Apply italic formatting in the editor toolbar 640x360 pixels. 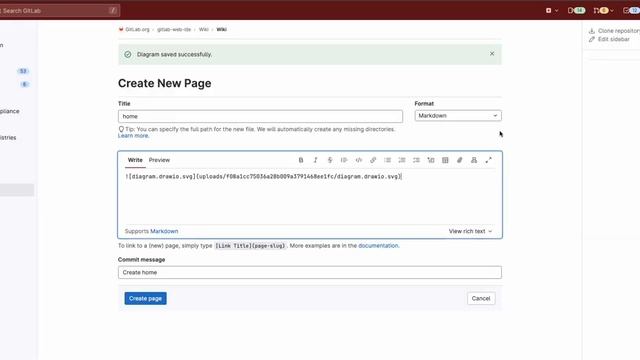[x=315, y=160]
